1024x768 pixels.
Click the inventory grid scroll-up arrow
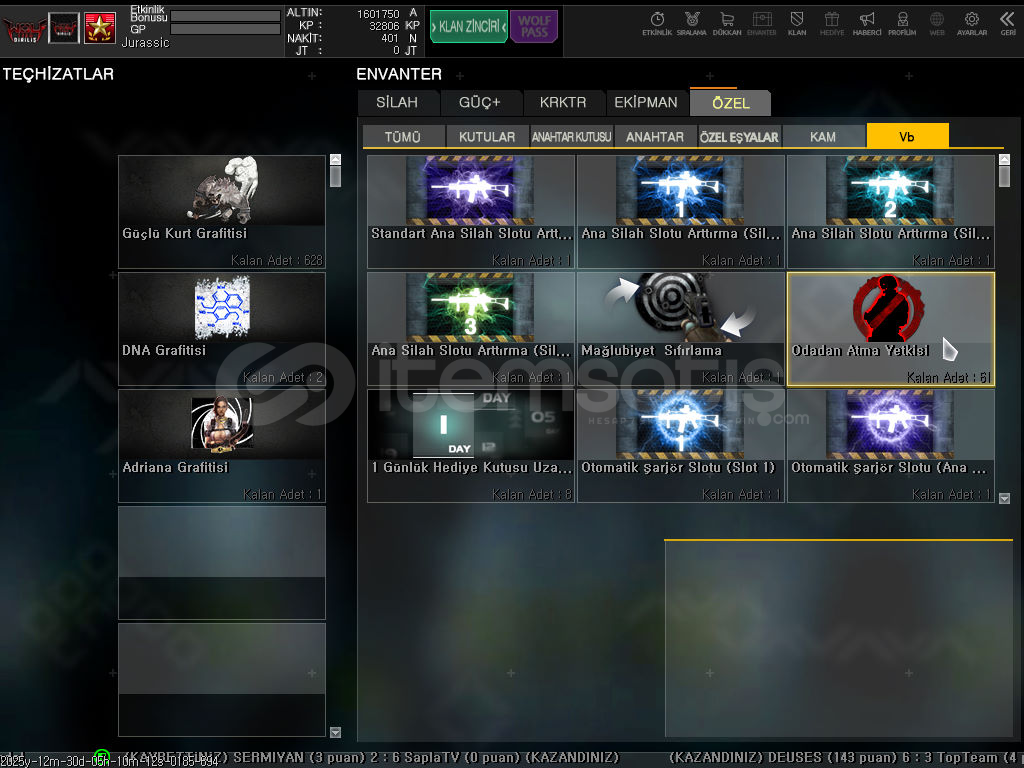1004,159
